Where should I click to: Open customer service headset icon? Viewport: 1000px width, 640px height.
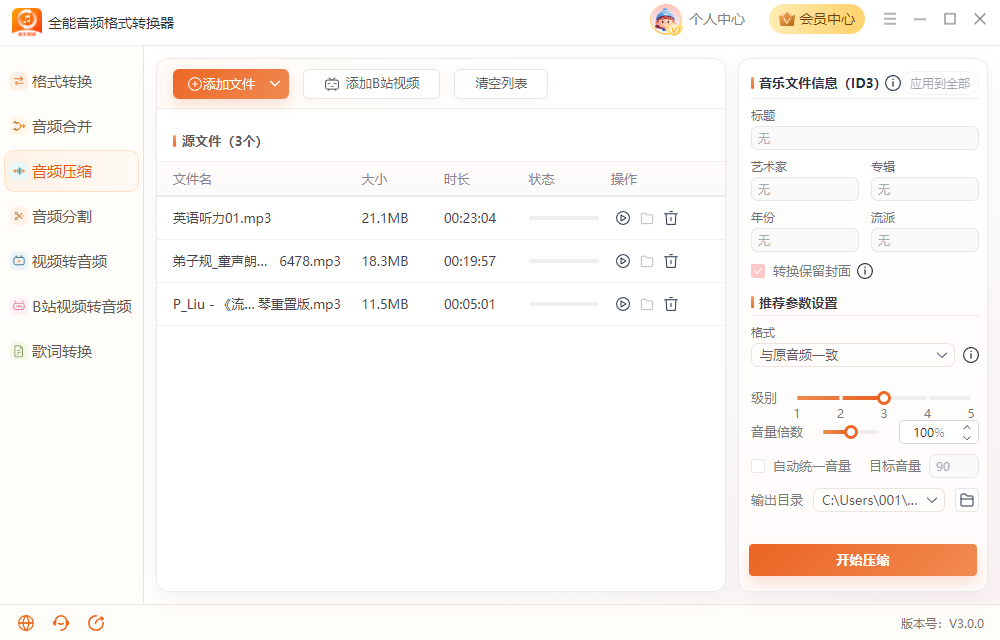(61, 623)
